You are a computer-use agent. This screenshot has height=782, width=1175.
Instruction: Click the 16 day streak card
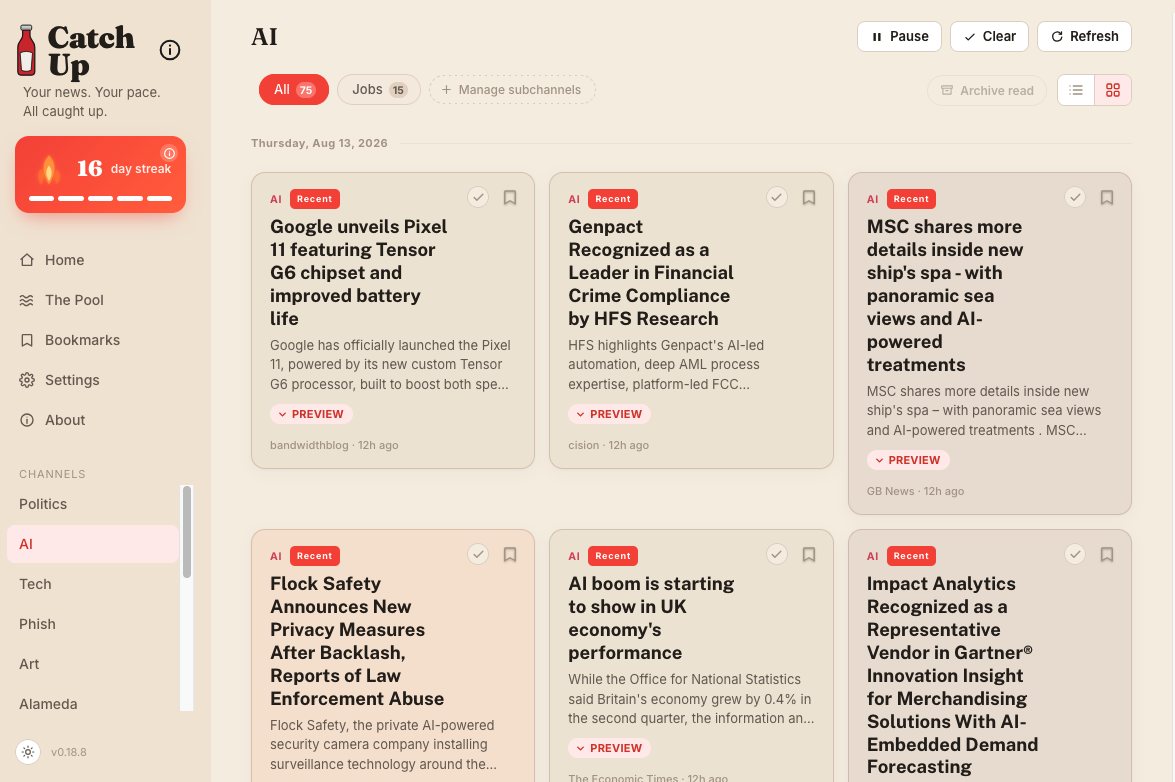pyautogui.click(x=100, y=175)
